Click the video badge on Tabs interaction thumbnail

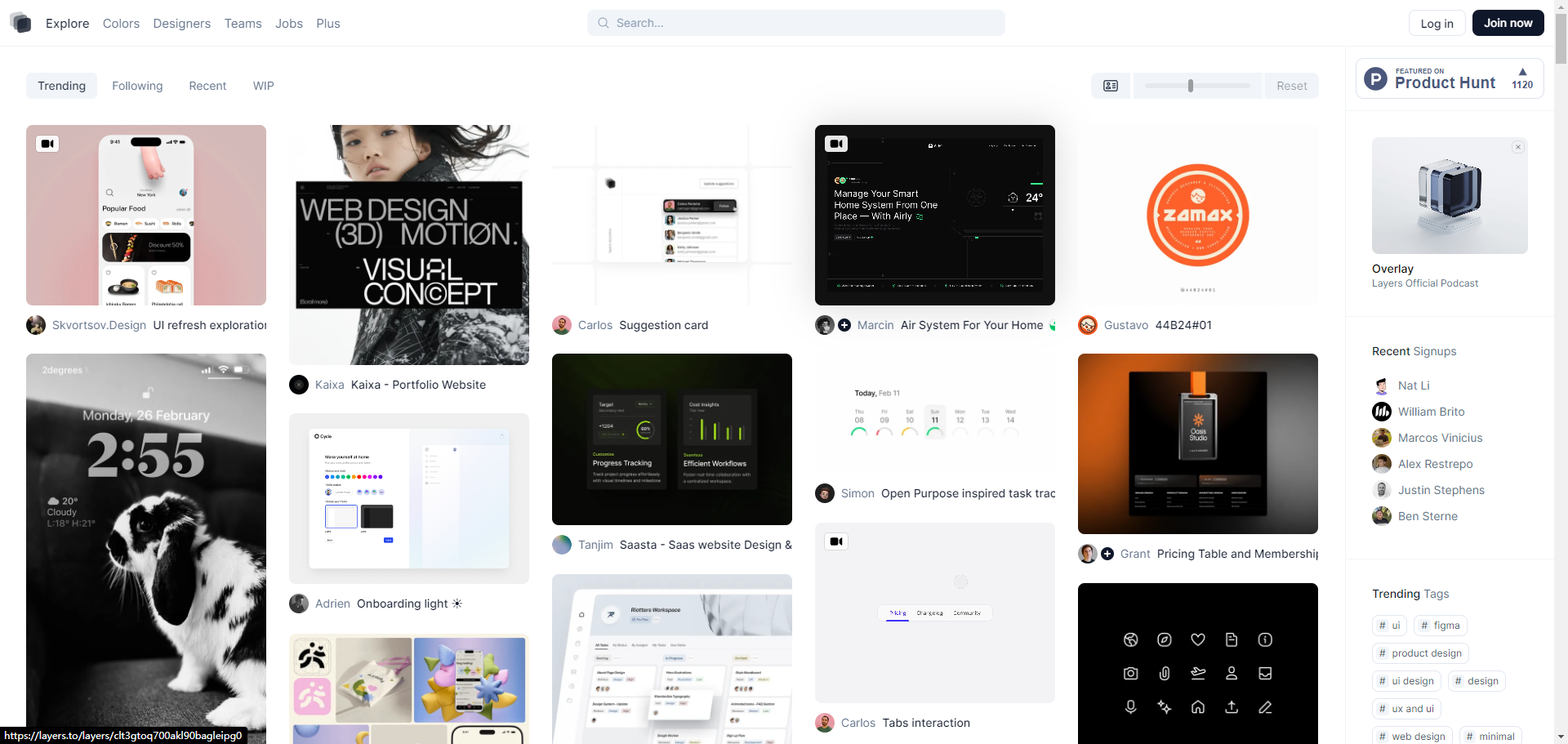[x=836, y=541]
